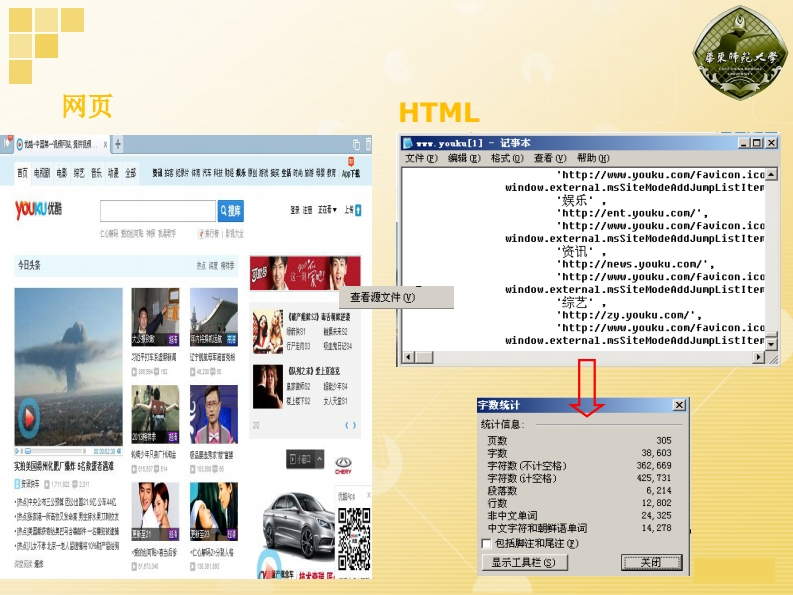Open a new browser tab with plus
Image resolution: width=793 pixels, height=595 pixels.
coord(118,144)
